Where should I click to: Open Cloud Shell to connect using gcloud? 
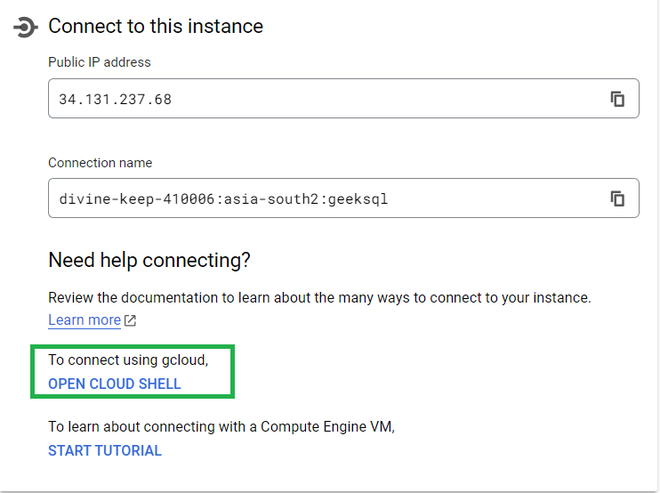pyautogui.click(x=115, y=384)
